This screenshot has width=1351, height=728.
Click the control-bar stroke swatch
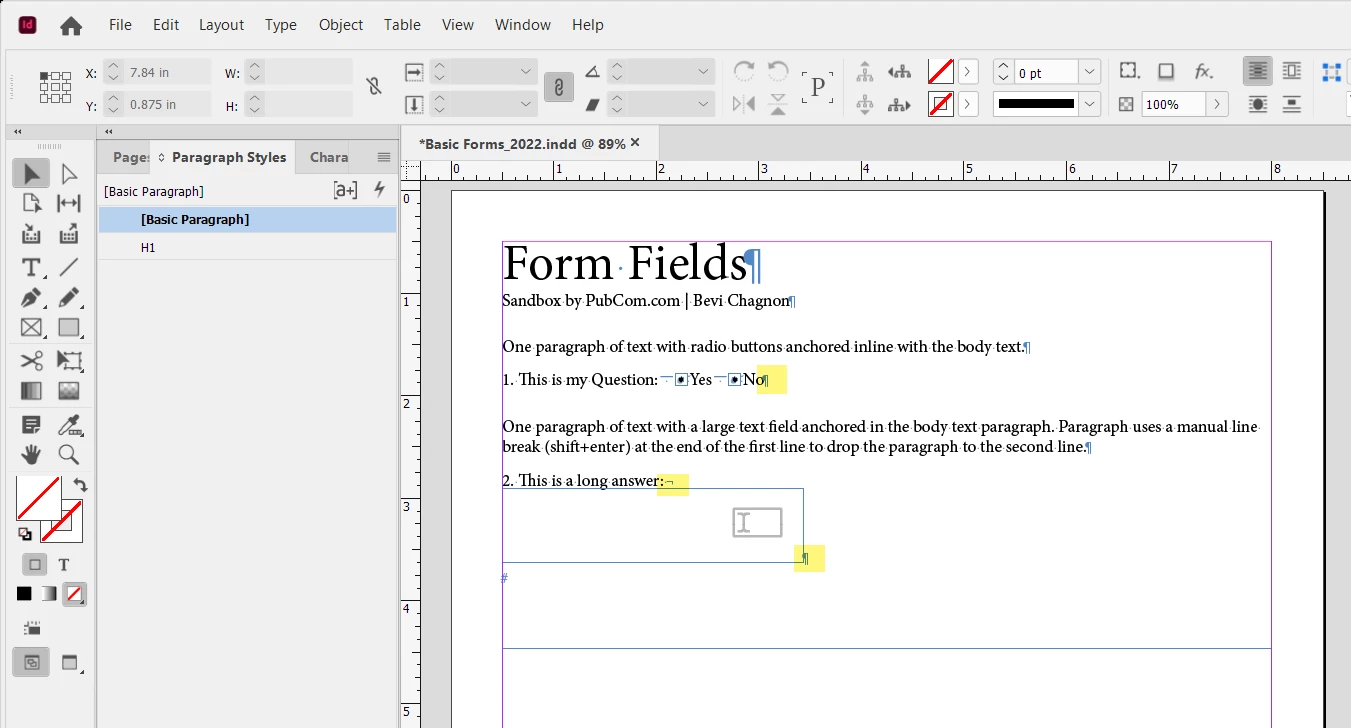pyautogui.click(x=940, y=104)
